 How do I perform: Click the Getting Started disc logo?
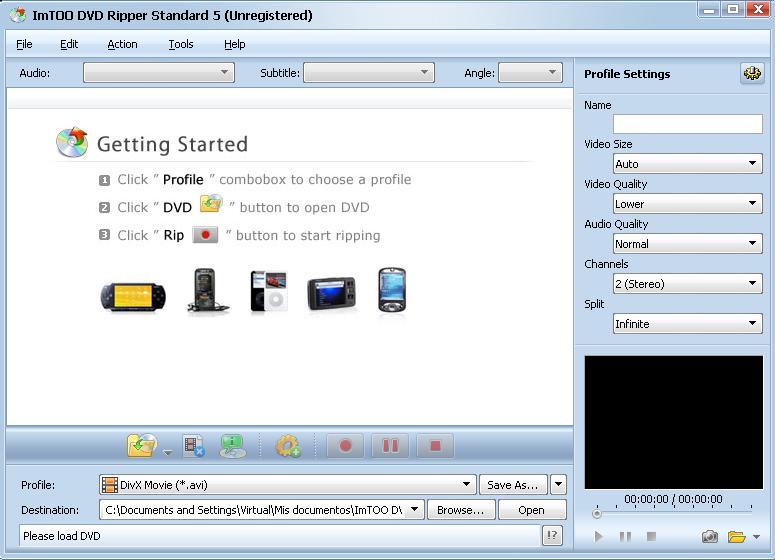72,142
